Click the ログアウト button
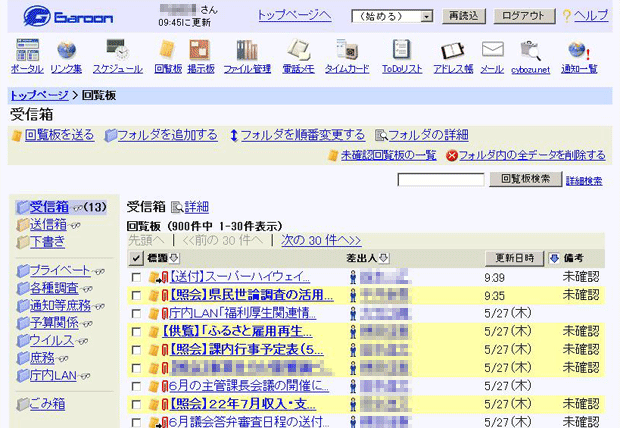This screenshot has width=620, height=428. pos(524,16)
